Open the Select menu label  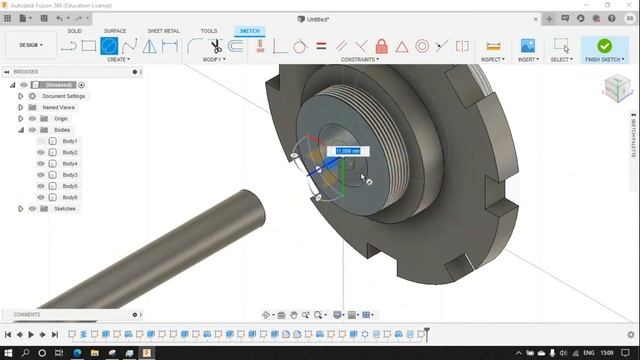[x=561, y=60]
